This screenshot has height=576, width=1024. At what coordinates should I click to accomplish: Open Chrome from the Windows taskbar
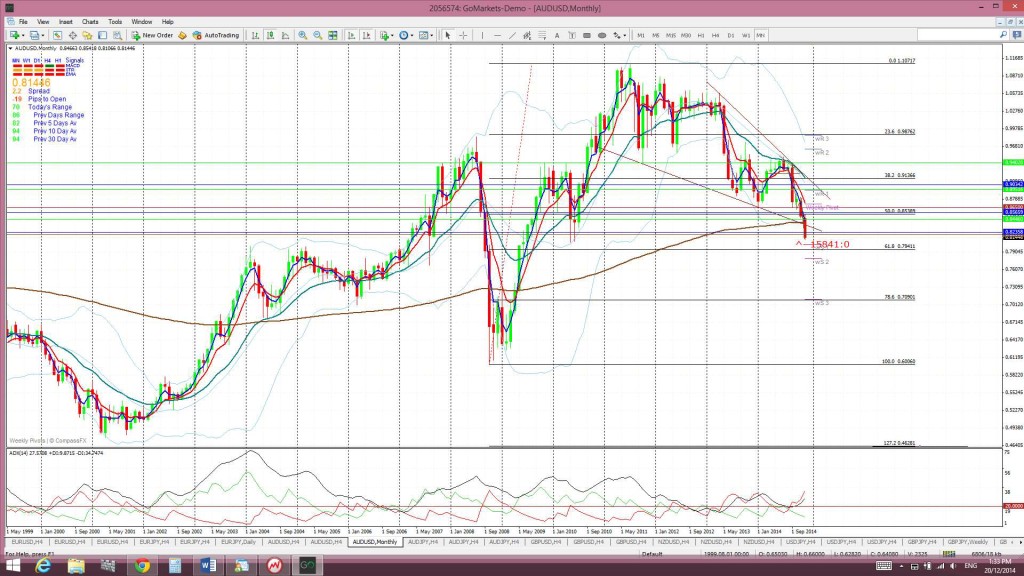point(142,565)
